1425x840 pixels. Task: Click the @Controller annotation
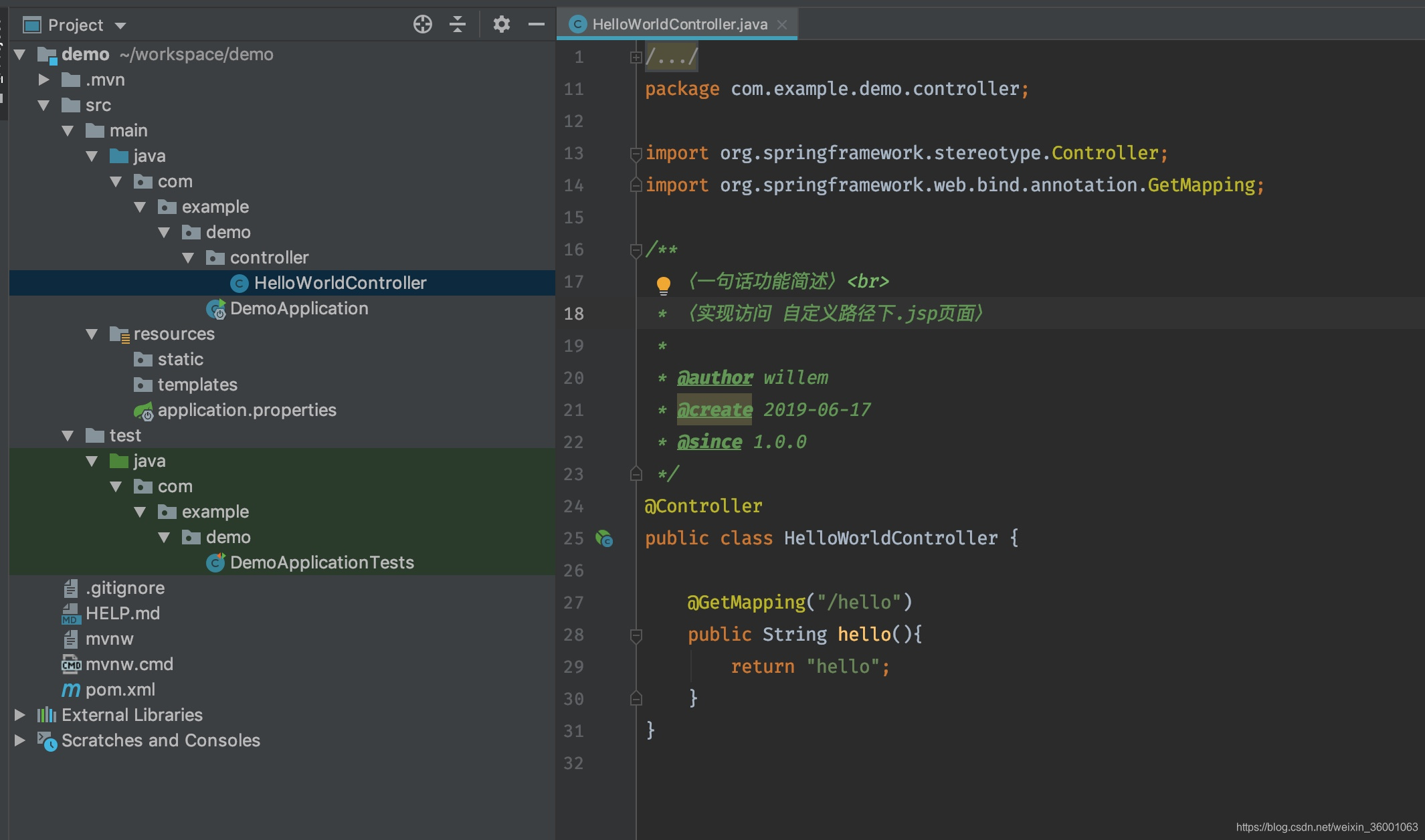pos(703,506)
